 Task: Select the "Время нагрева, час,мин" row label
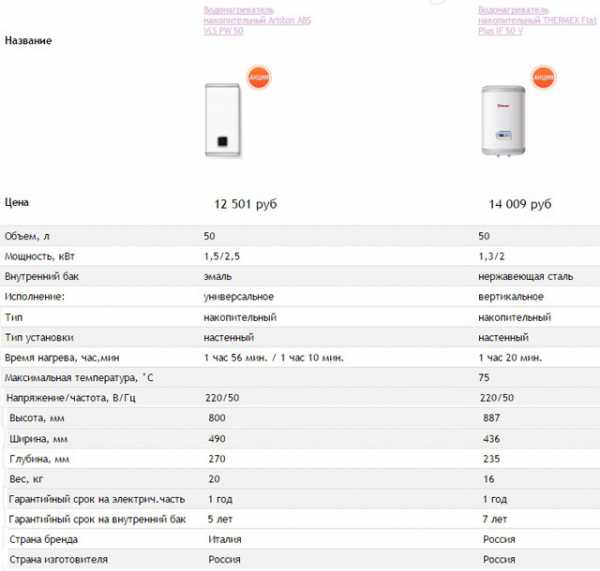62,358
